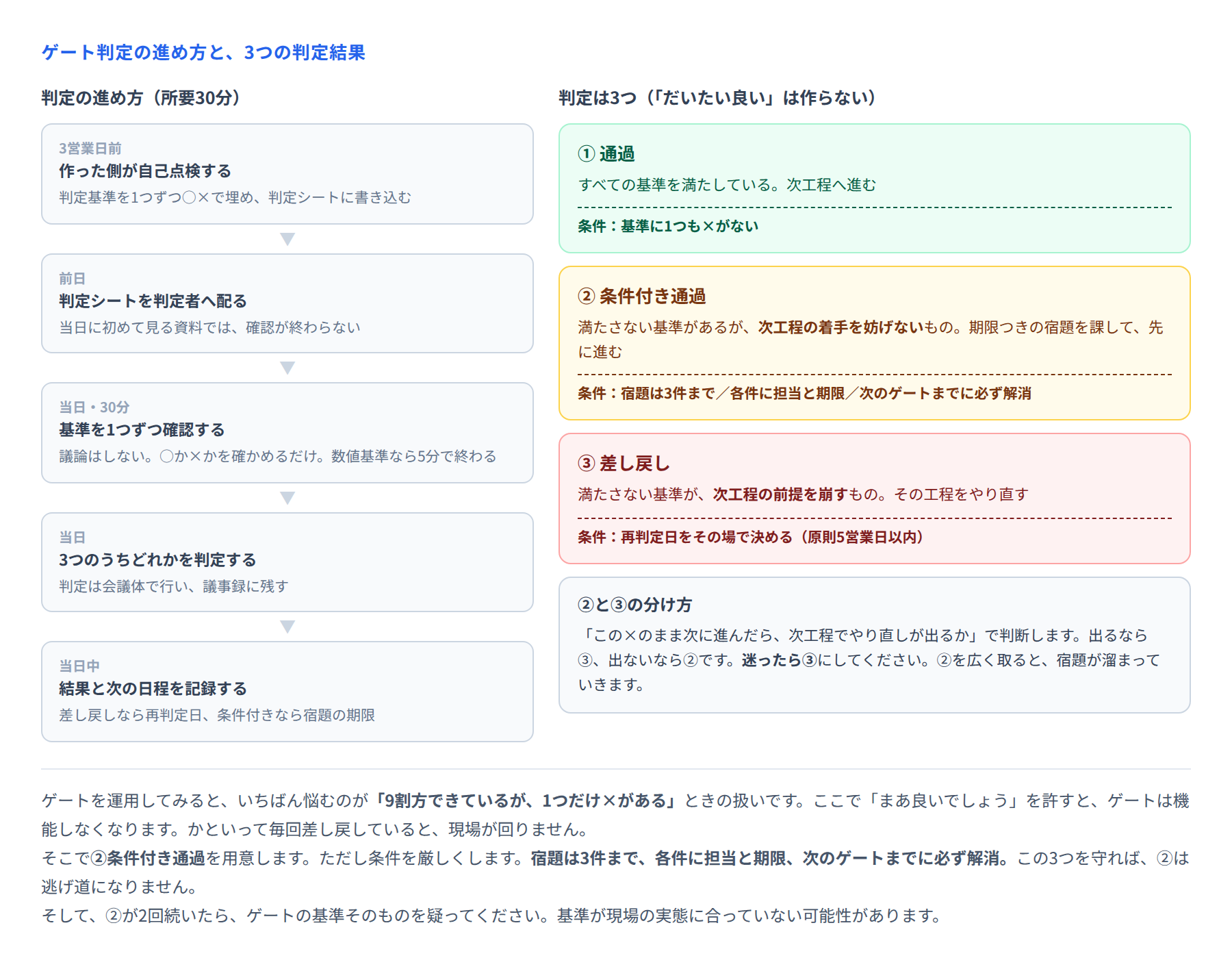Click the bold quote "「9割方できているが、1つだけ×がある」"
Viewport: 1232px width, 971px height.
point(526,800)
